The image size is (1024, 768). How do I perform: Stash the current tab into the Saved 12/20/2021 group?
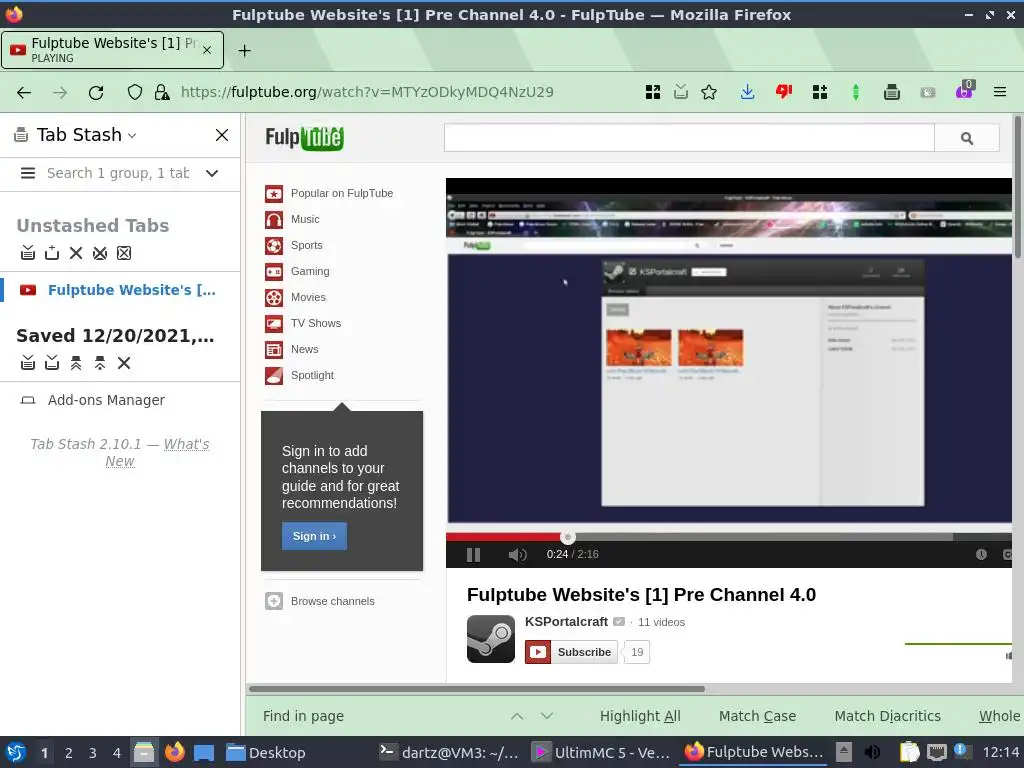point(52,363)
